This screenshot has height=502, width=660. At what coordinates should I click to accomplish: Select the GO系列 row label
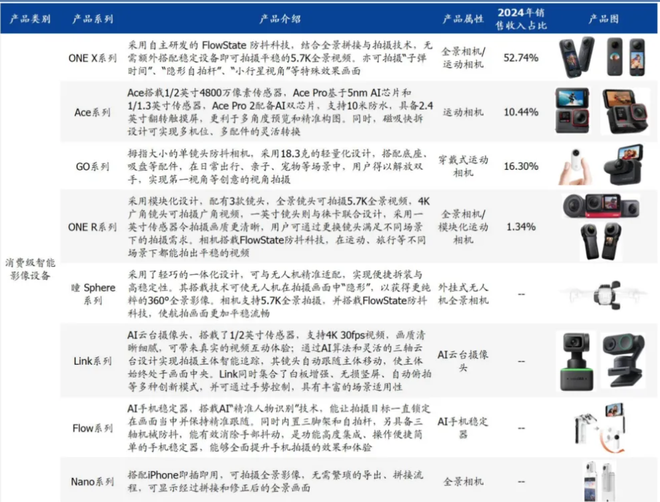pyautogui.click(x=93, y=167)
